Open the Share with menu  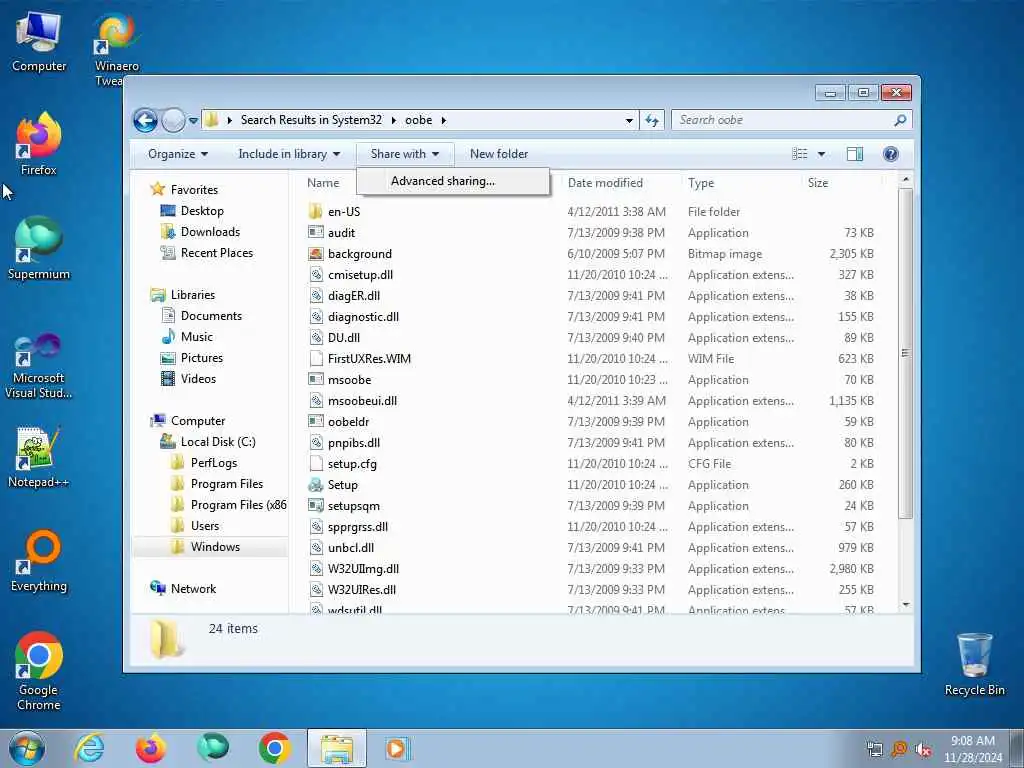tap(405, 154)
